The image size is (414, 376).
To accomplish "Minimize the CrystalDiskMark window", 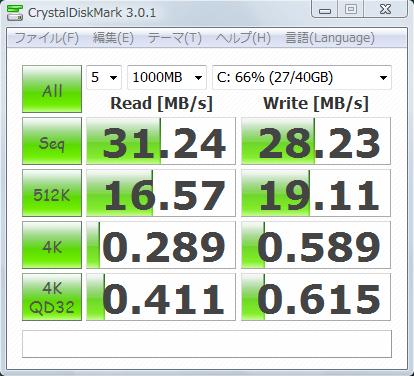I will click(x=325, y=10).
